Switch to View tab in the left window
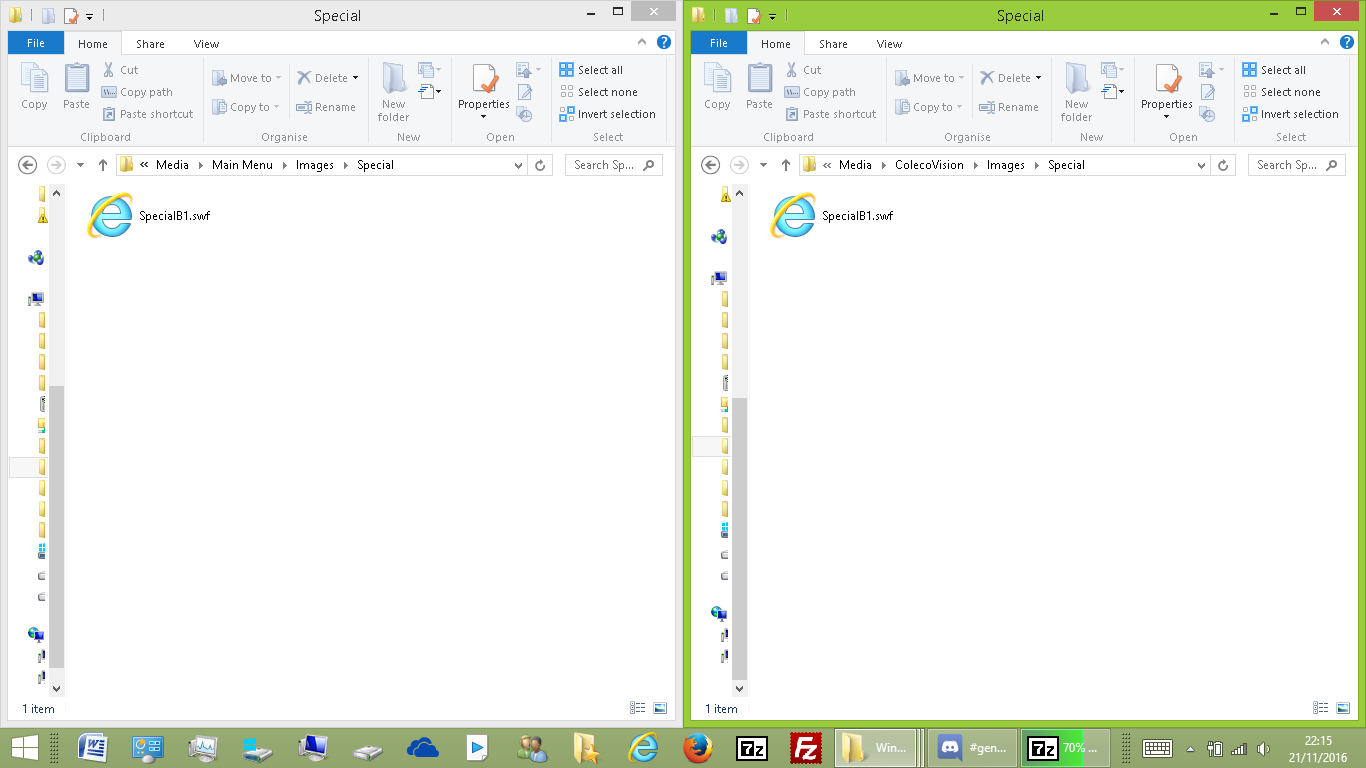The height and width of the screenshot is (768, 1366). pyautogui.click(x=206, y=44)
